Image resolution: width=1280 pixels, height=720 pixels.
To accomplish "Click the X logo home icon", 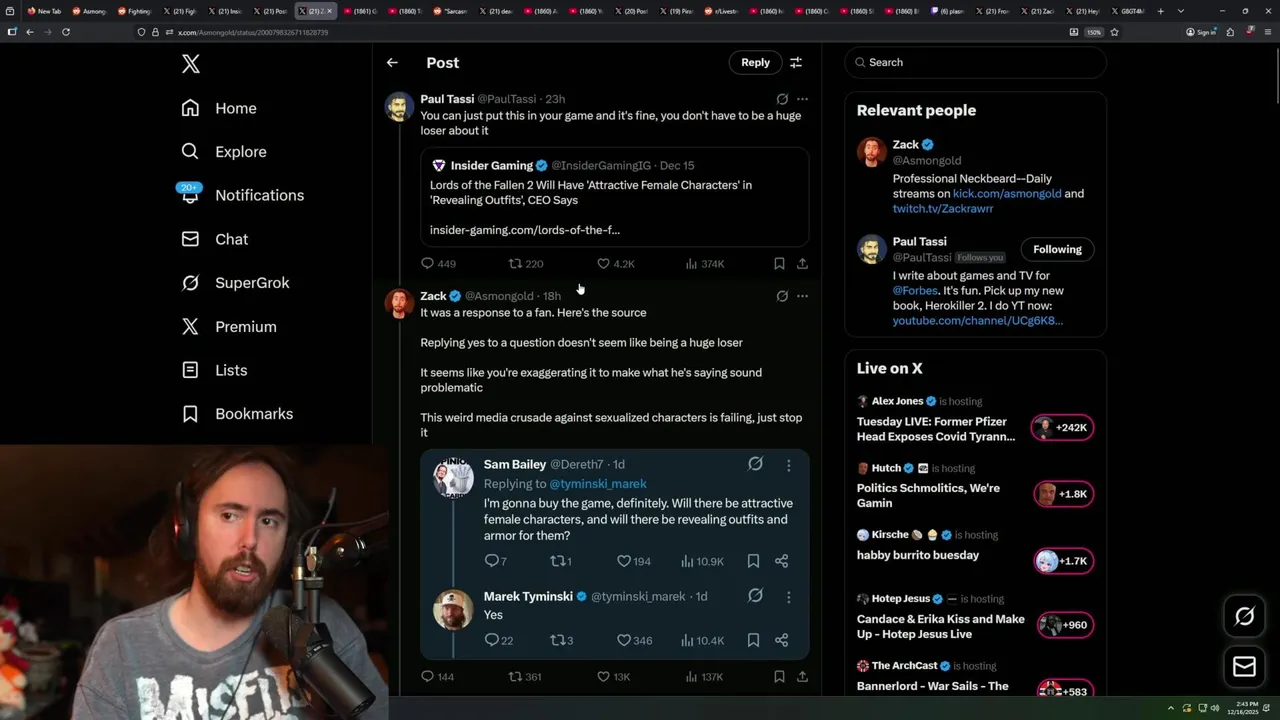I will [x=191, y=65].
